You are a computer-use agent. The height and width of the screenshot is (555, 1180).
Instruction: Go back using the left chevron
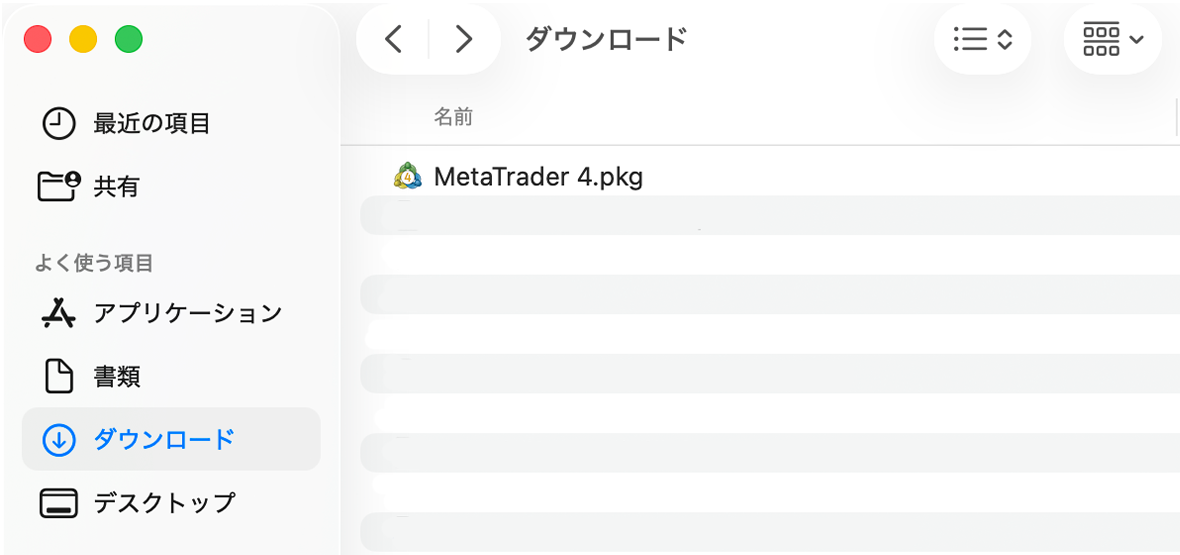pyautogui.click(x=394, y=39)
